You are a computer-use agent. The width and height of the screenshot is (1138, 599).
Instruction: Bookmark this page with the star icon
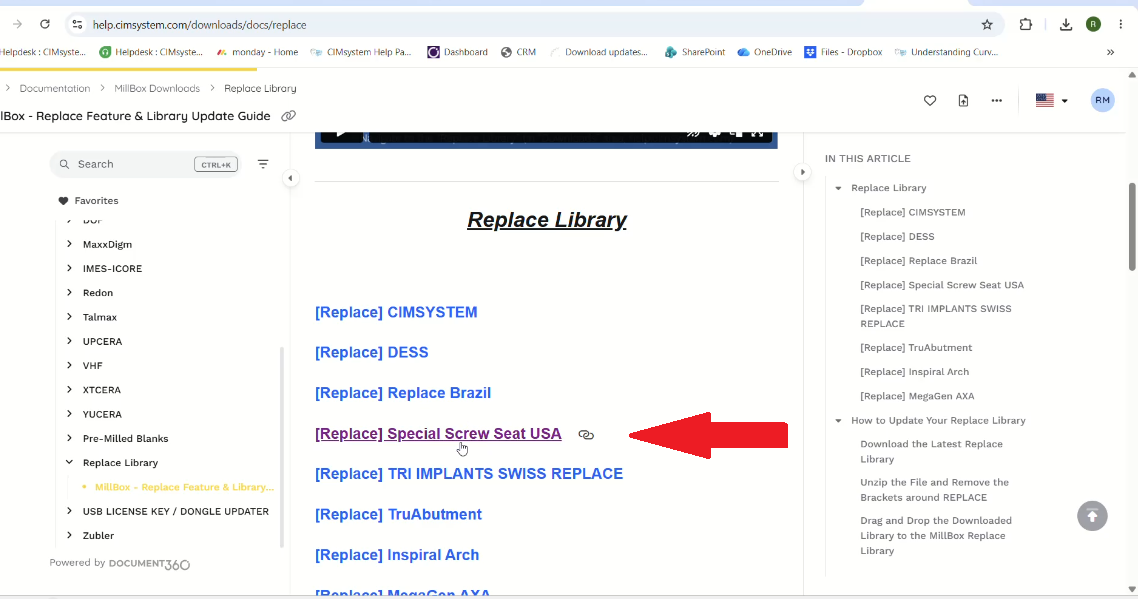[987, 25]
